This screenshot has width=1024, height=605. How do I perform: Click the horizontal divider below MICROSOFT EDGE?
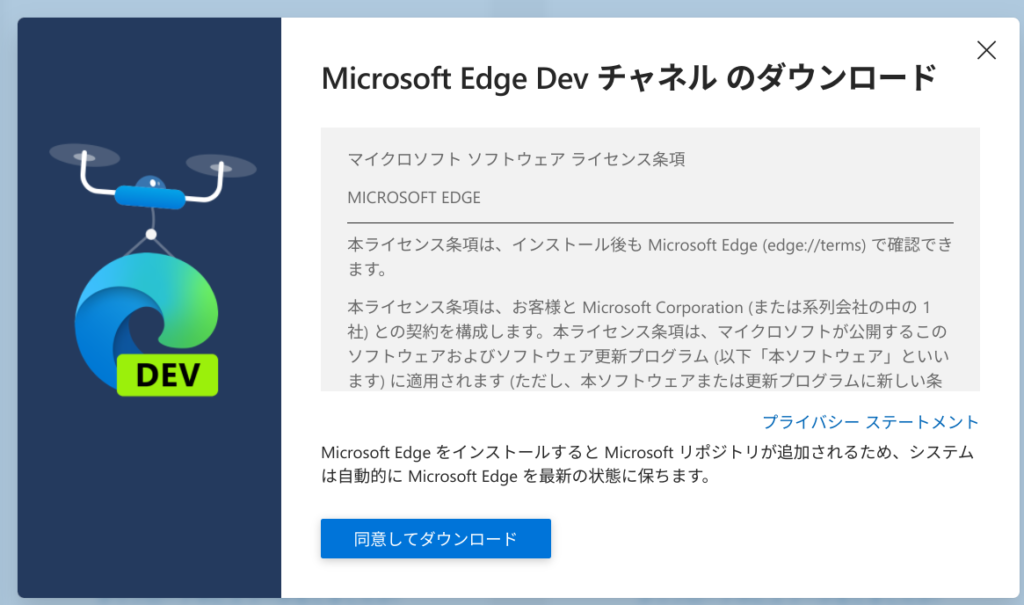coord(650,223)
